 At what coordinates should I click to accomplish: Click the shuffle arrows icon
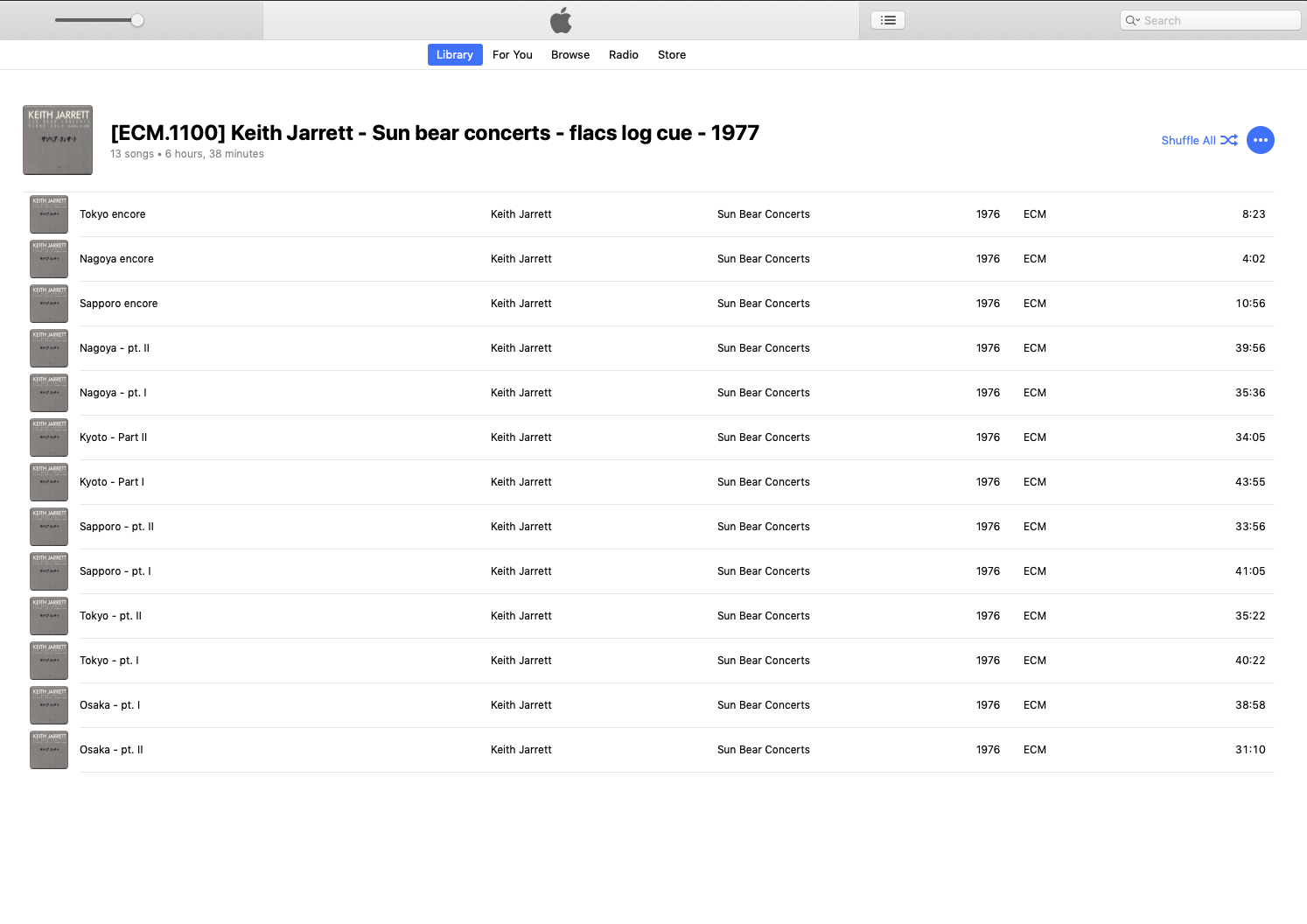coord(1229,140)
